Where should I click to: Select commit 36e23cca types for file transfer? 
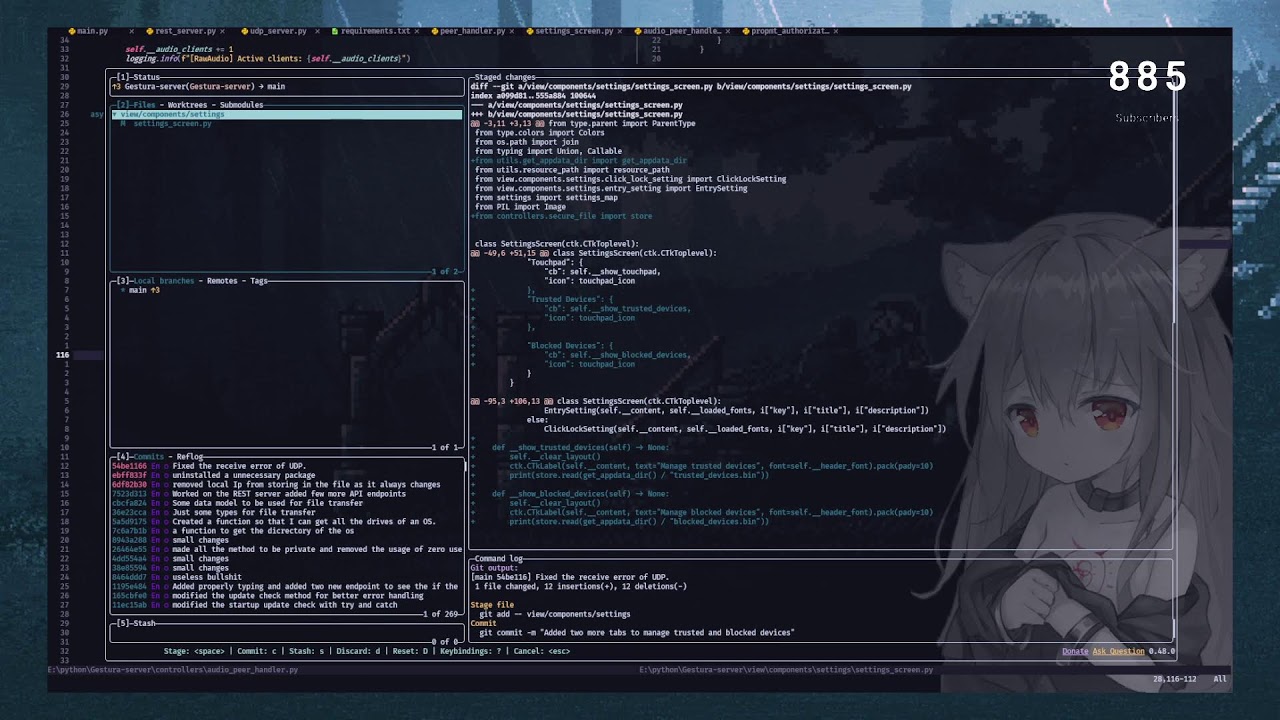(x=287, y=512)
